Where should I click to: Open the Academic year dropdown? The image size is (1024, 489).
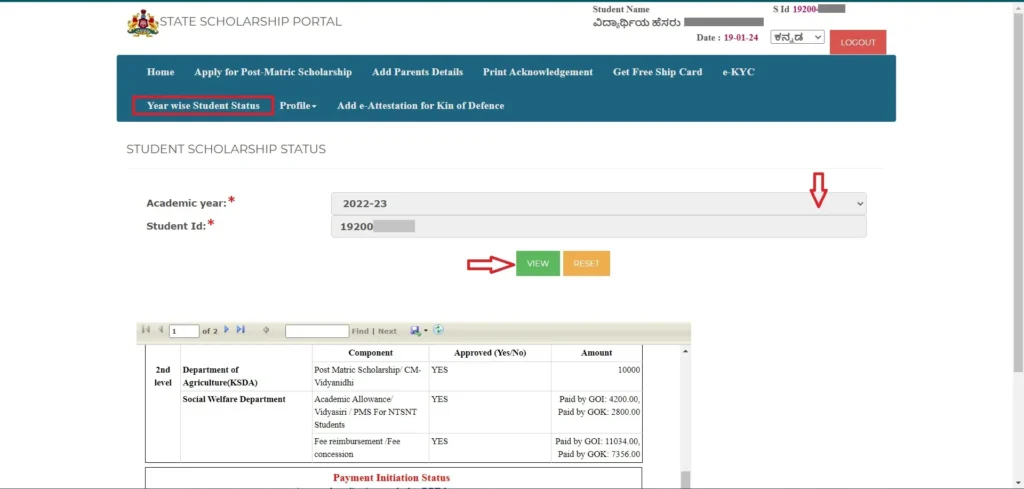coord(598,204)
